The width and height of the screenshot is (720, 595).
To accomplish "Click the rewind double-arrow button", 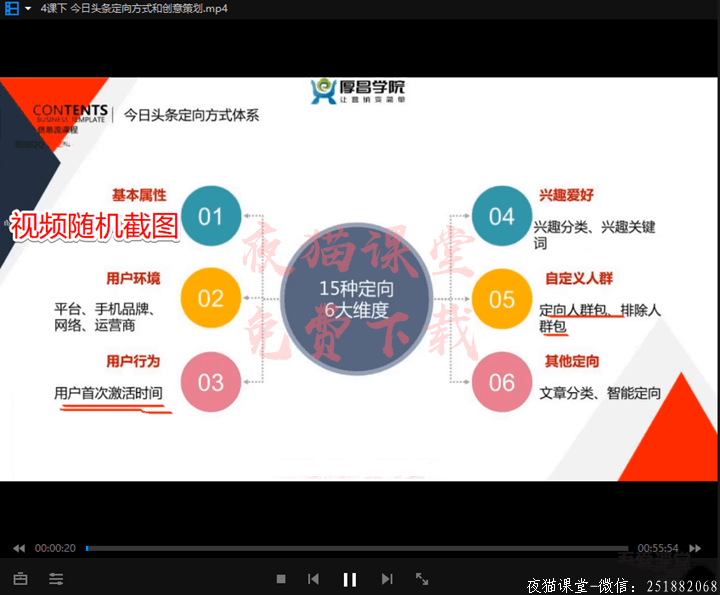I will pyautogui.click(x=19, y=548).
